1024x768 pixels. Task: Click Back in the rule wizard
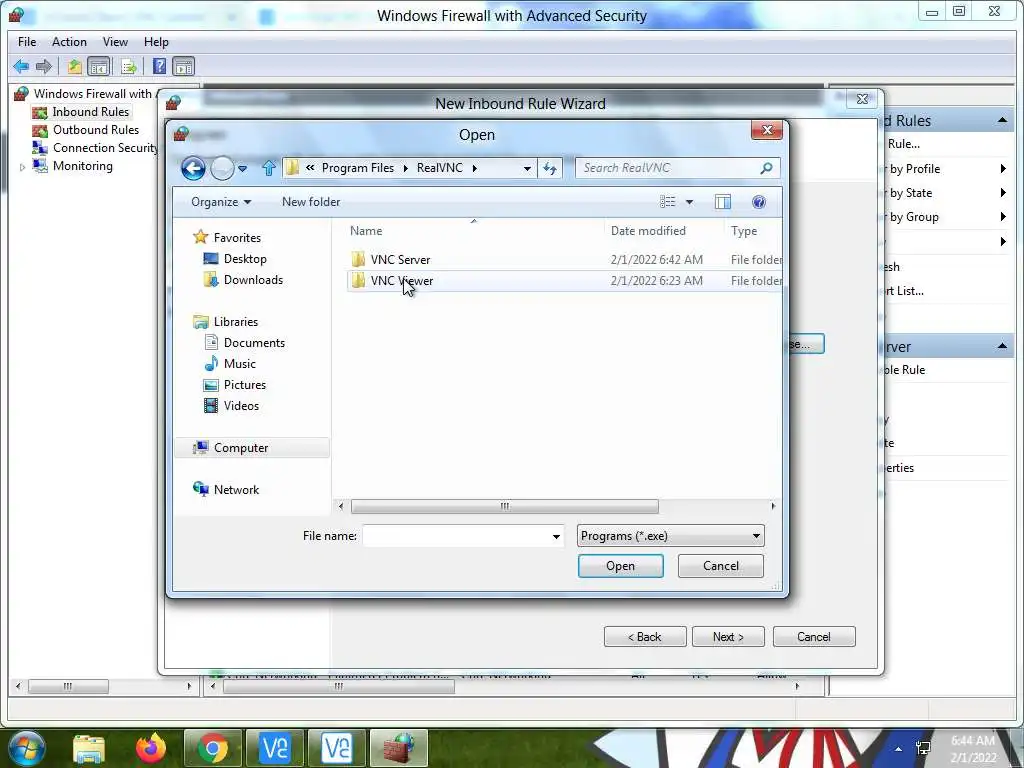[645, 637]
